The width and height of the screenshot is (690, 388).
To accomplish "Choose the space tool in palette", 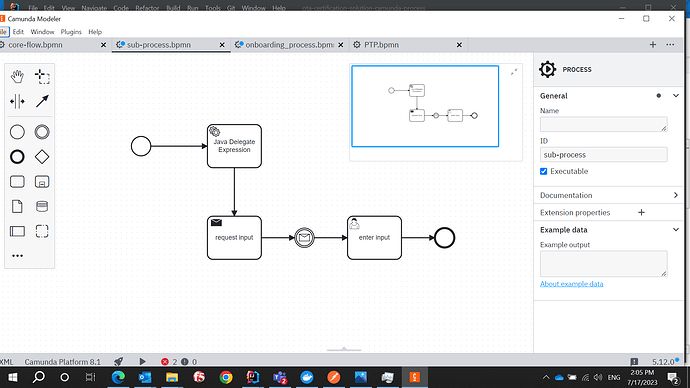I will pyautogui.click(x=17, y=102).
